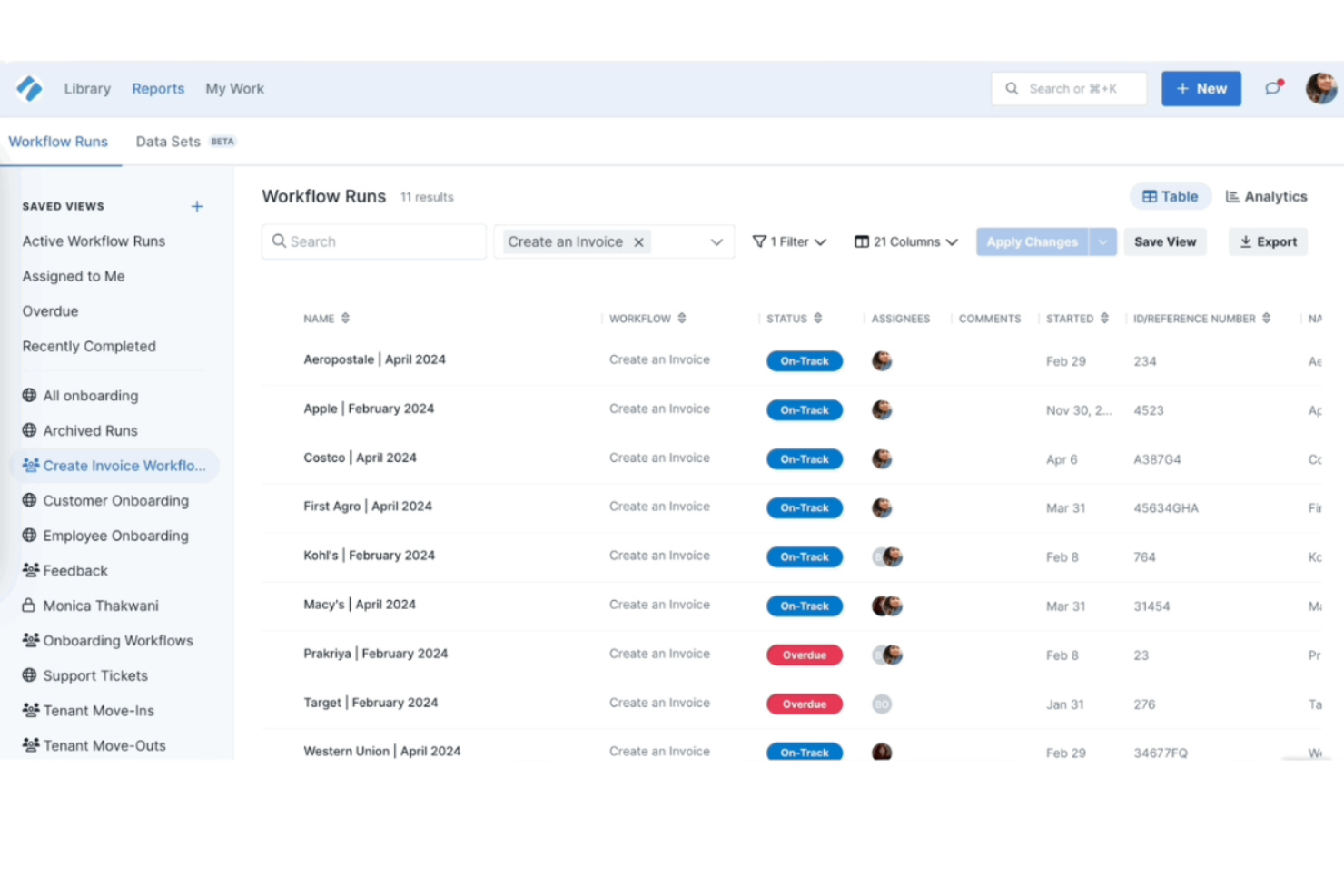Click the Save View button
The height and width of the screenshot is (896, 1344).
click(1165, 242)
